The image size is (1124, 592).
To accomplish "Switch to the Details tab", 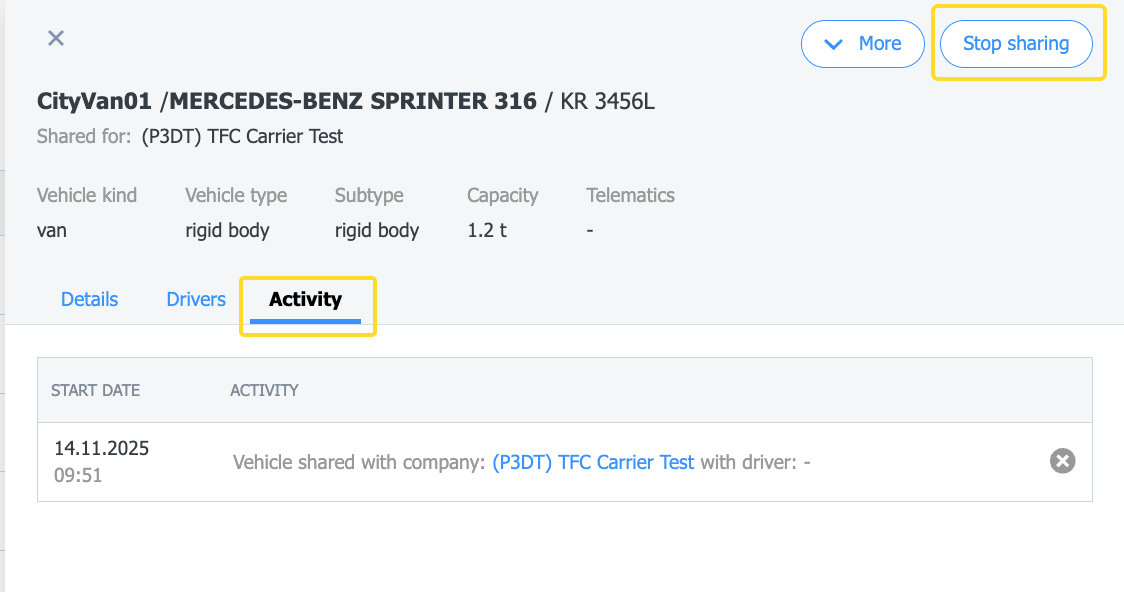I will point(89,299).
